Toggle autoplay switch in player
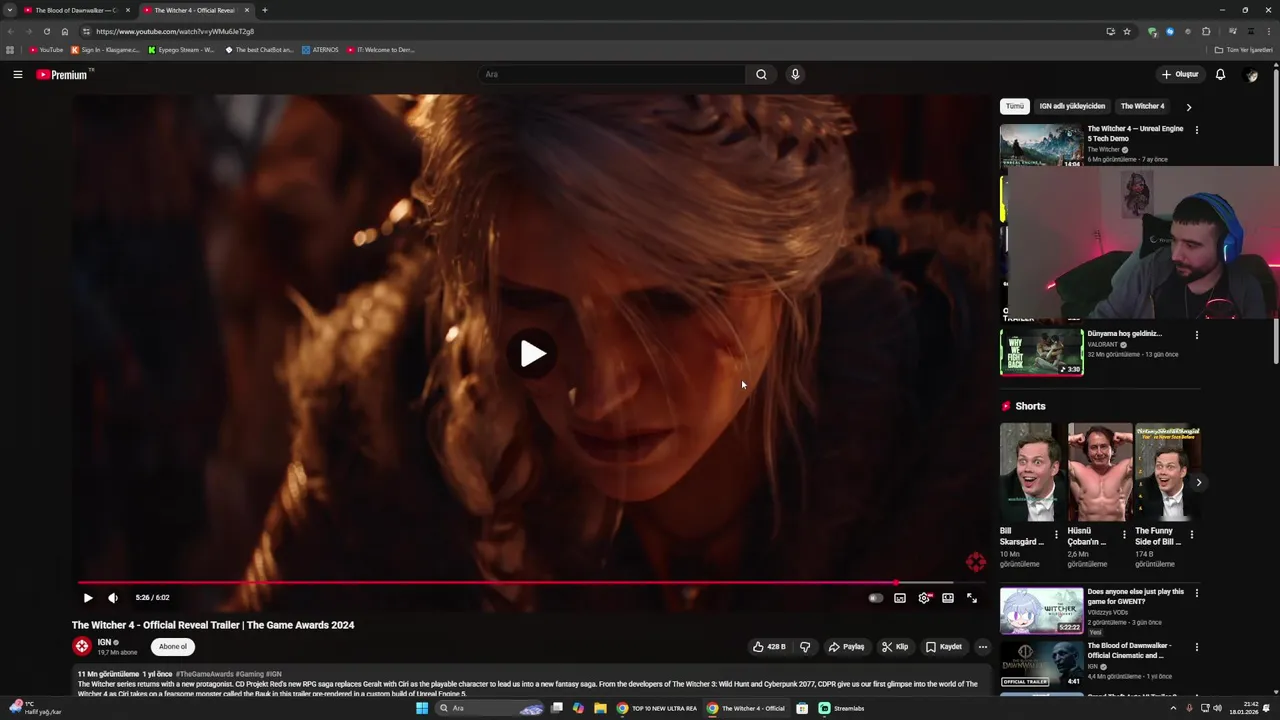The width and height of the screenshot is (1280, 720). [876, 598]
